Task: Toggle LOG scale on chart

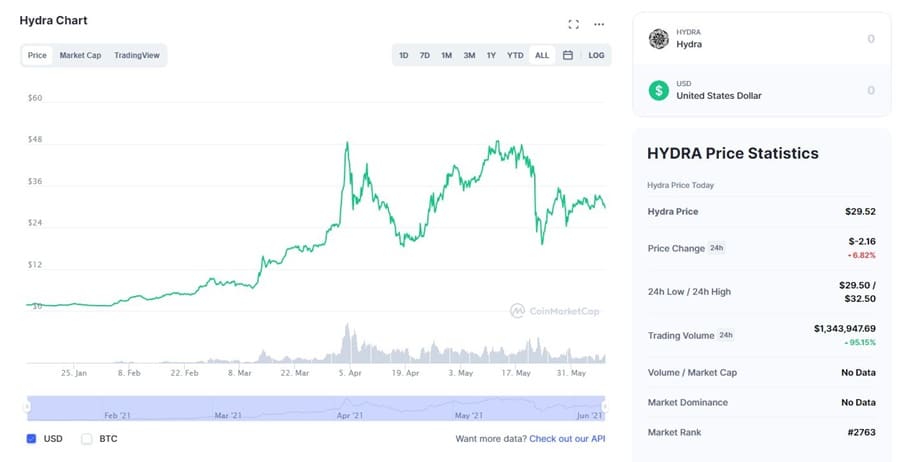Action: coord(596,55)
